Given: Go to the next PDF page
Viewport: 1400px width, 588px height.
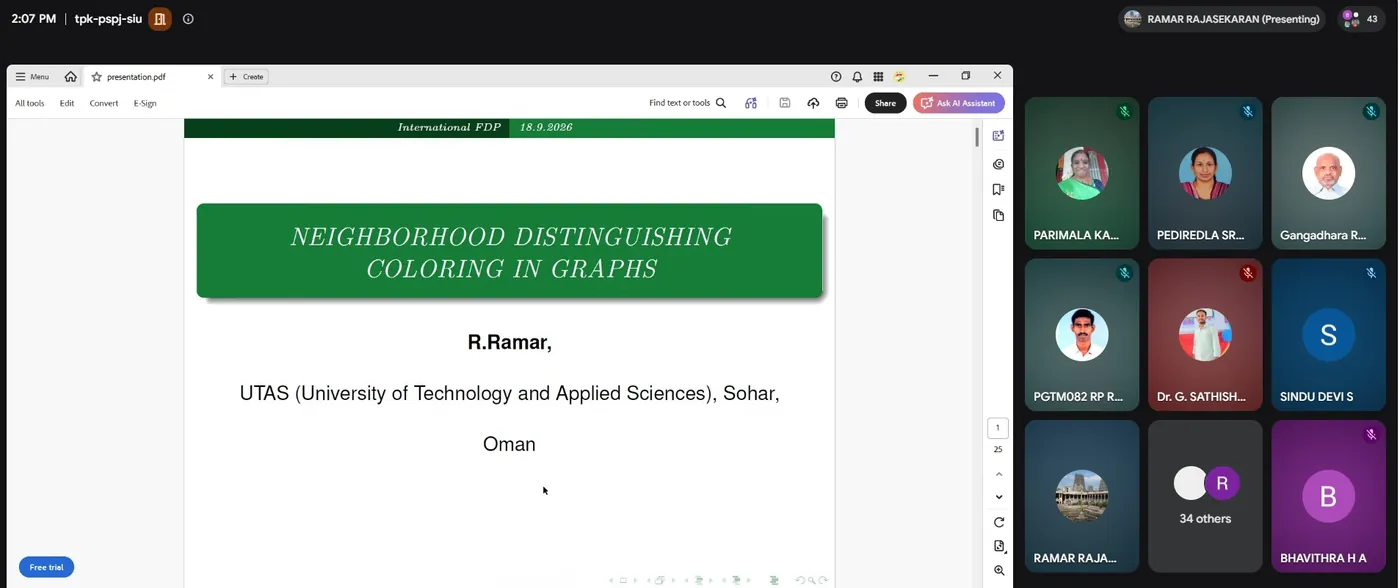Looking at the screenshot, I should [x=998, y=497].
